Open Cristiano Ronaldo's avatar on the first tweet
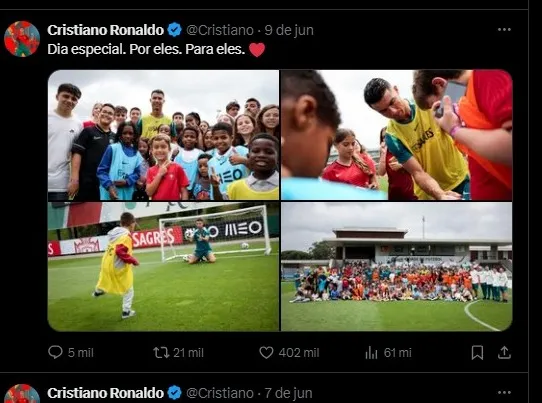The width and height of the screenshot is (542, 403). coord(22,39)
